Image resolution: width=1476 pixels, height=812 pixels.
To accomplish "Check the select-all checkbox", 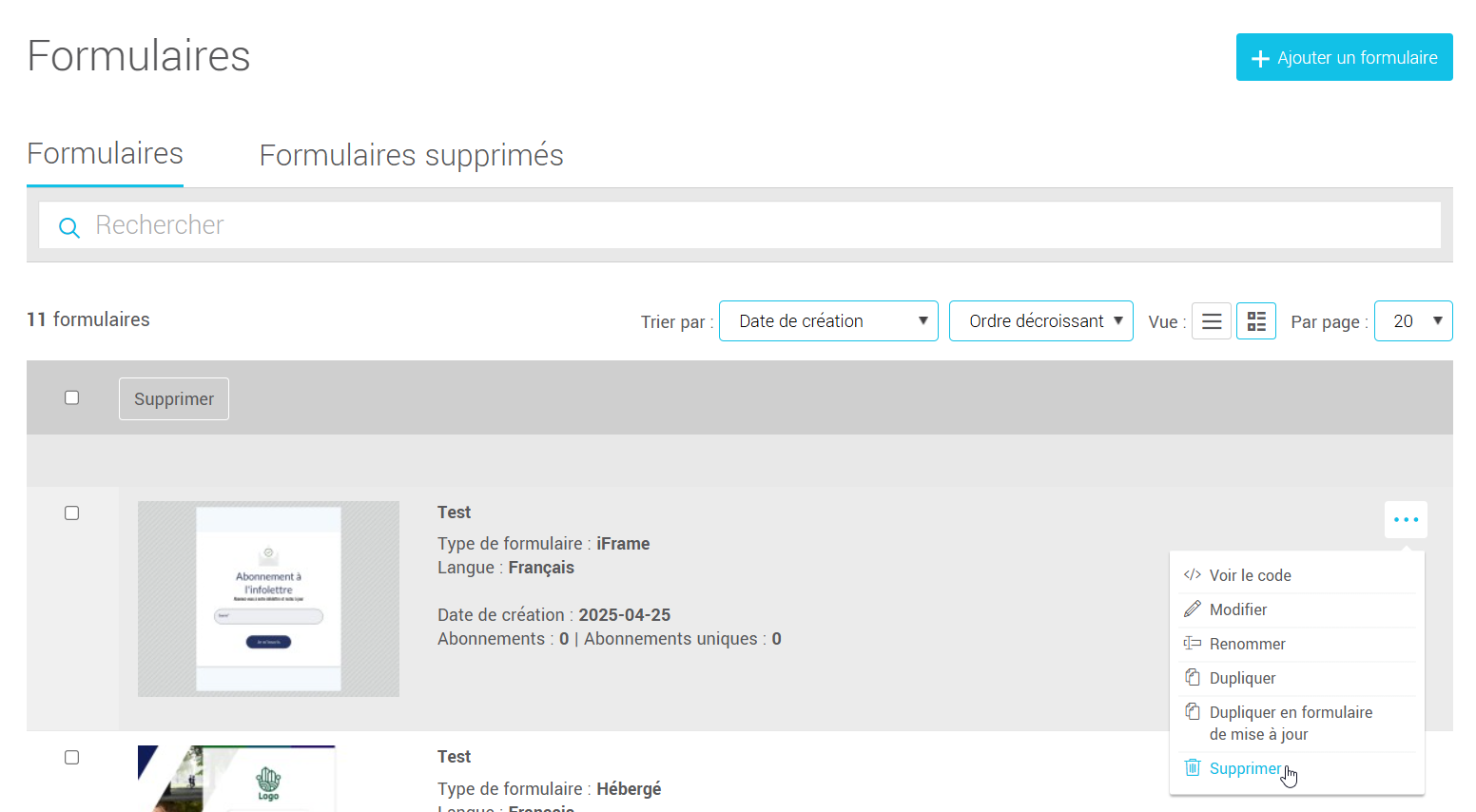I will coord(71,396).
